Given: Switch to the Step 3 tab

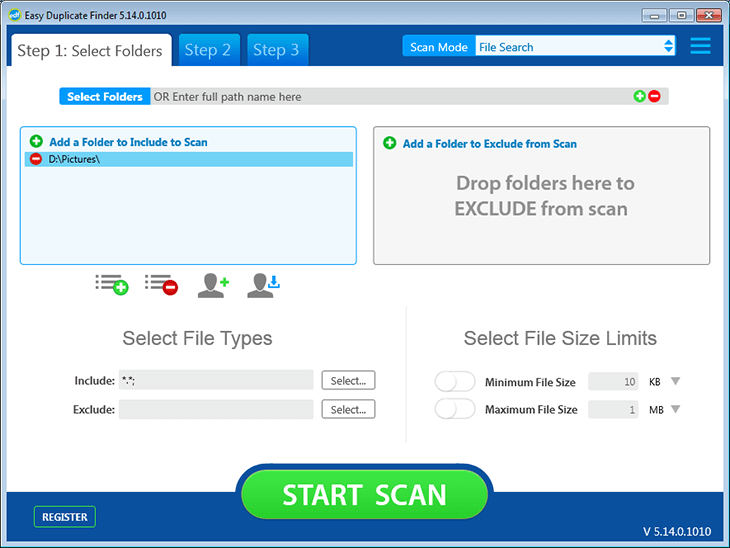Looking at the screenshot, I should [277, 49].
